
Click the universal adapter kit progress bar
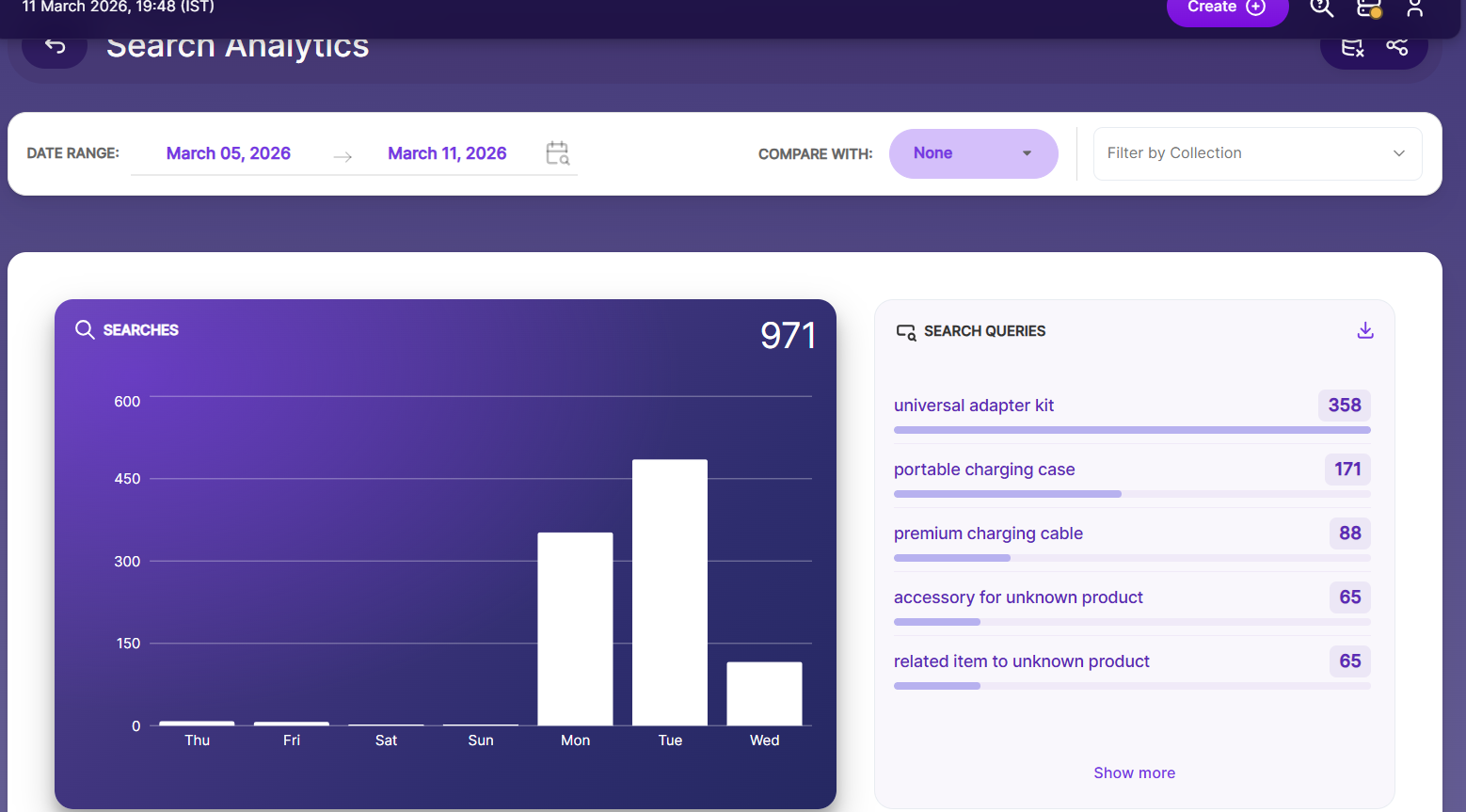tap(1132, 430)
